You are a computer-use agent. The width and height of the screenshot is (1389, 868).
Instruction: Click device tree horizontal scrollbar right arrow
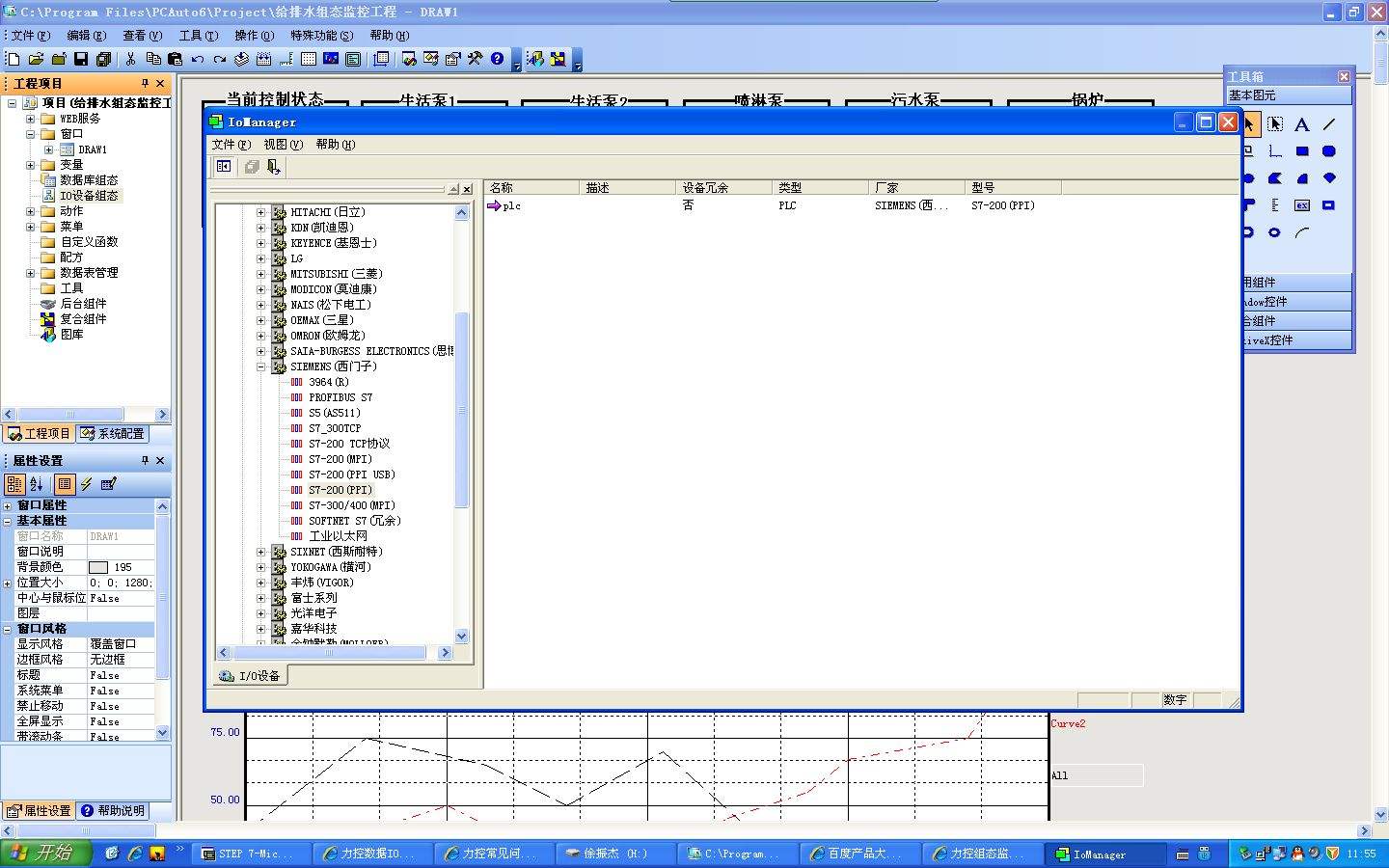click(445, 653)
